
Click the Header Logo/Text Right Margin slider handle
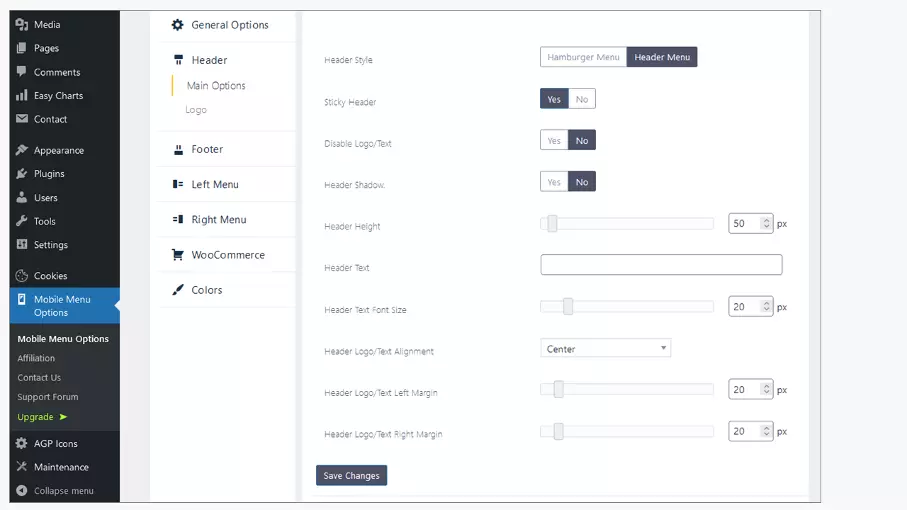pos(558,431)
